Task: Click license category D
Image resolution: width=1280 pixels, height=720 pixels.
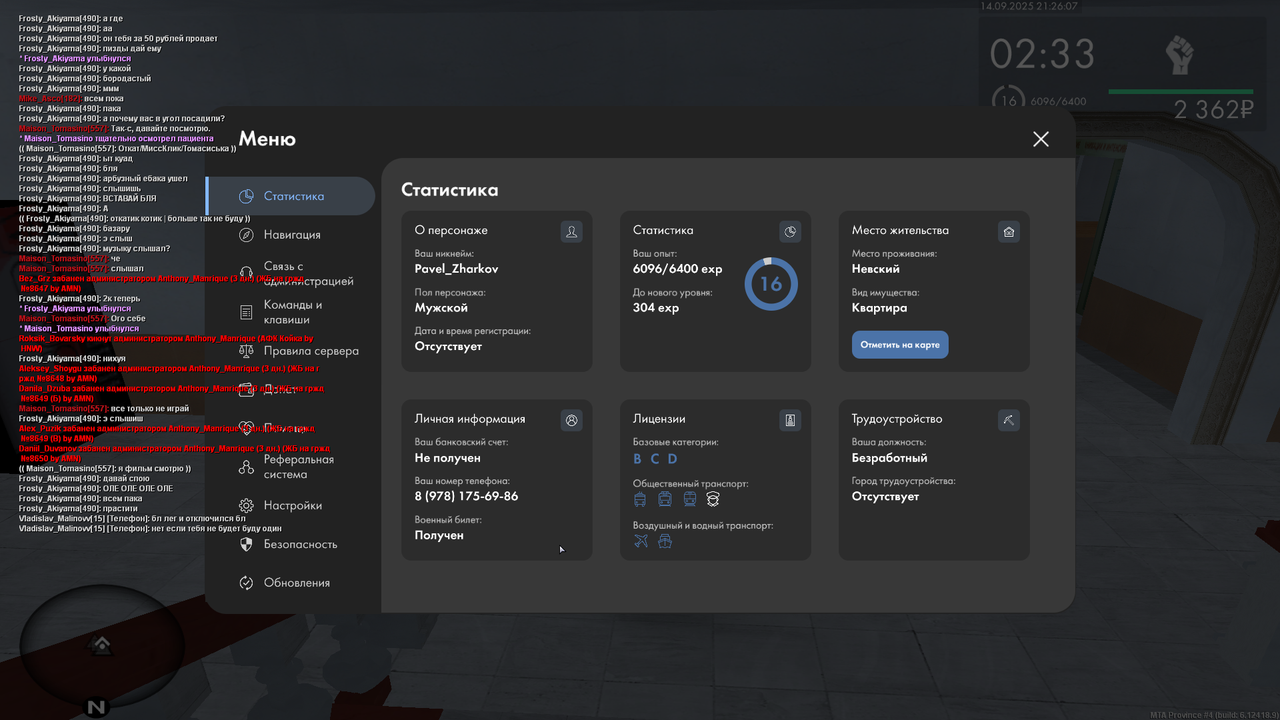Action: point(672,459)
